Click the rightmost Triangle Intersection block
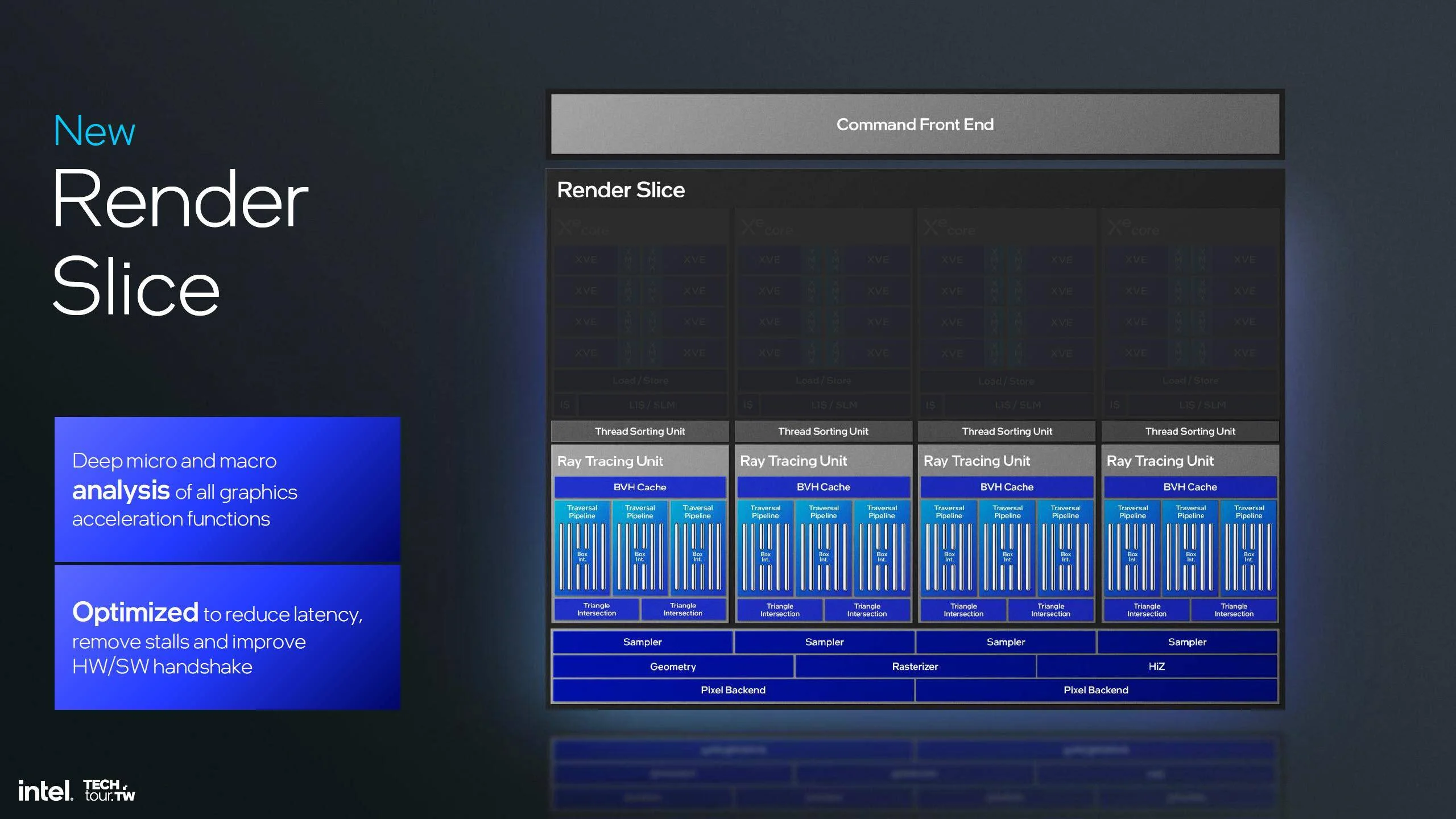 tap(1234, 610)
